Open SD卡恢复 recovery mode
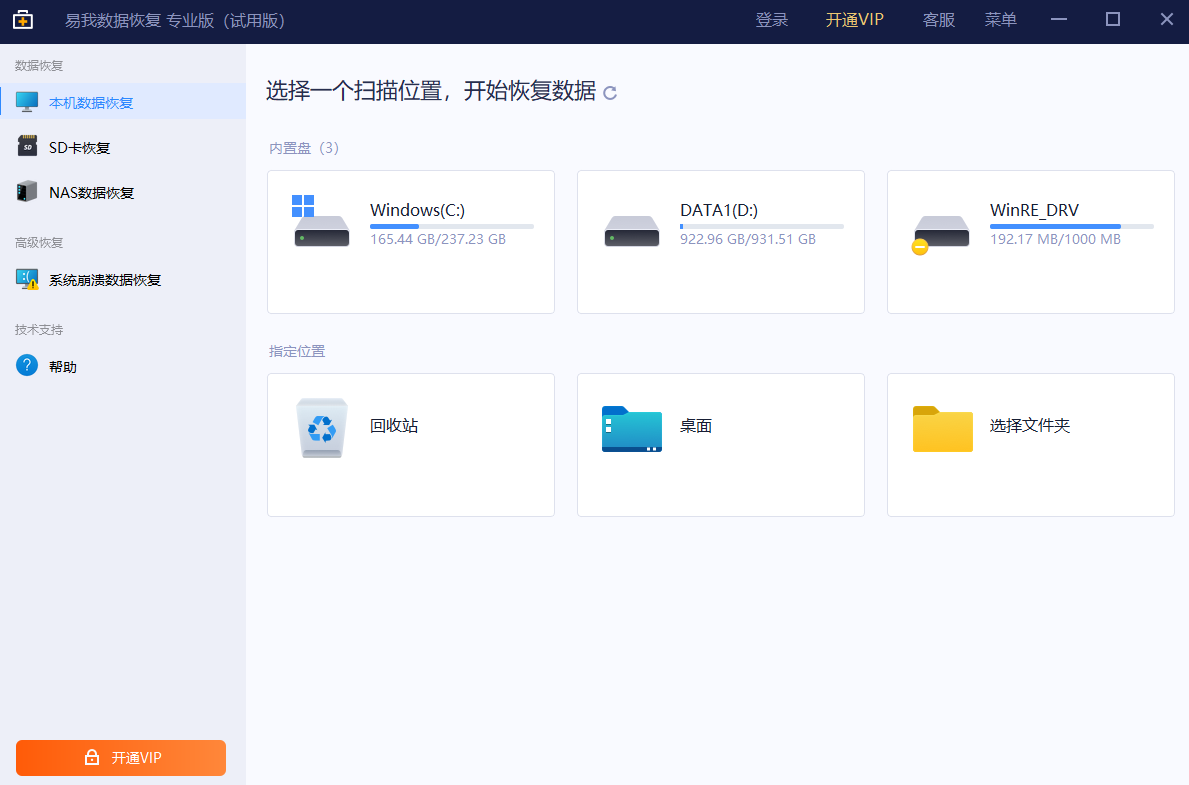The width and height of the screenshot is (1189, 785). coord(82,146)
